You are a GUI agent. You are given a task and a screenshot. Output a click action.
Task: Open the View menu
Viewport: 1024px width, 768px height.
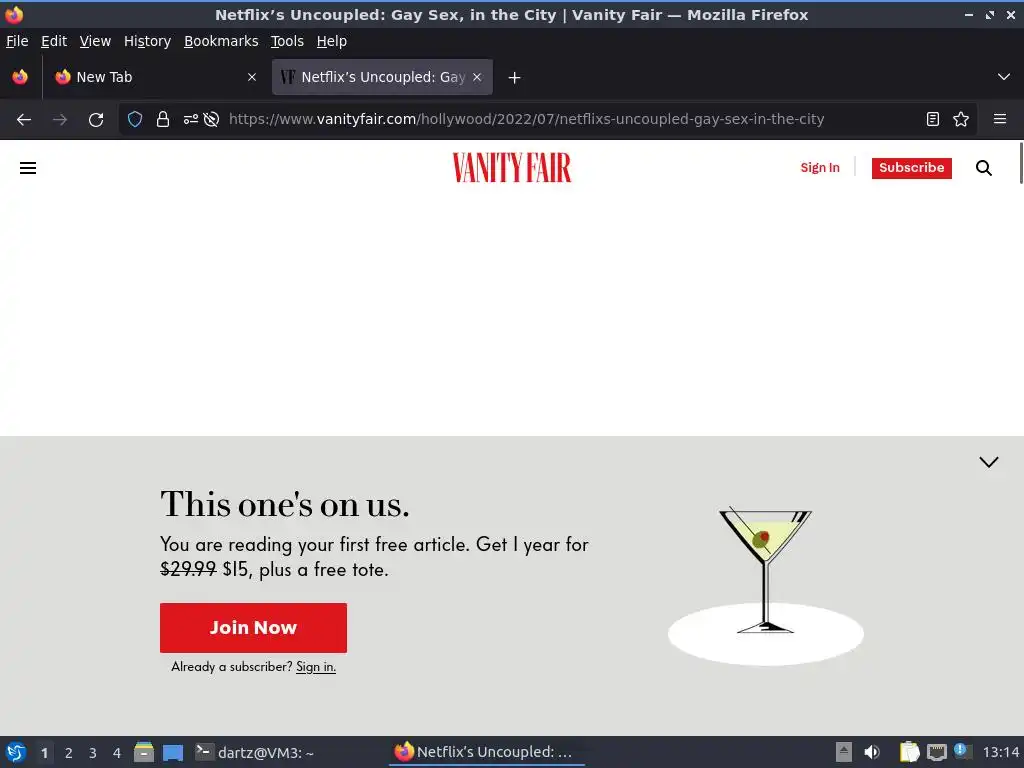(95, 41)
